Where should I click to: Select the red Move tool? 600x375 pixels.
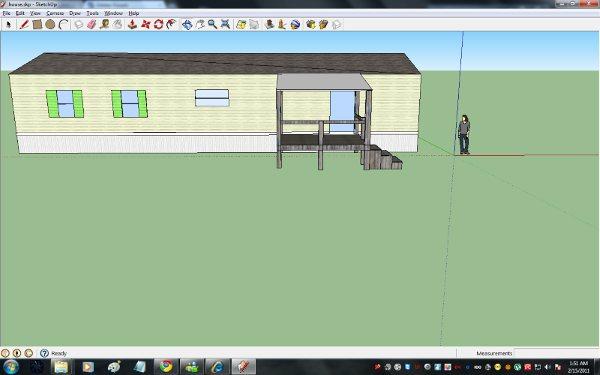point(145,24)
